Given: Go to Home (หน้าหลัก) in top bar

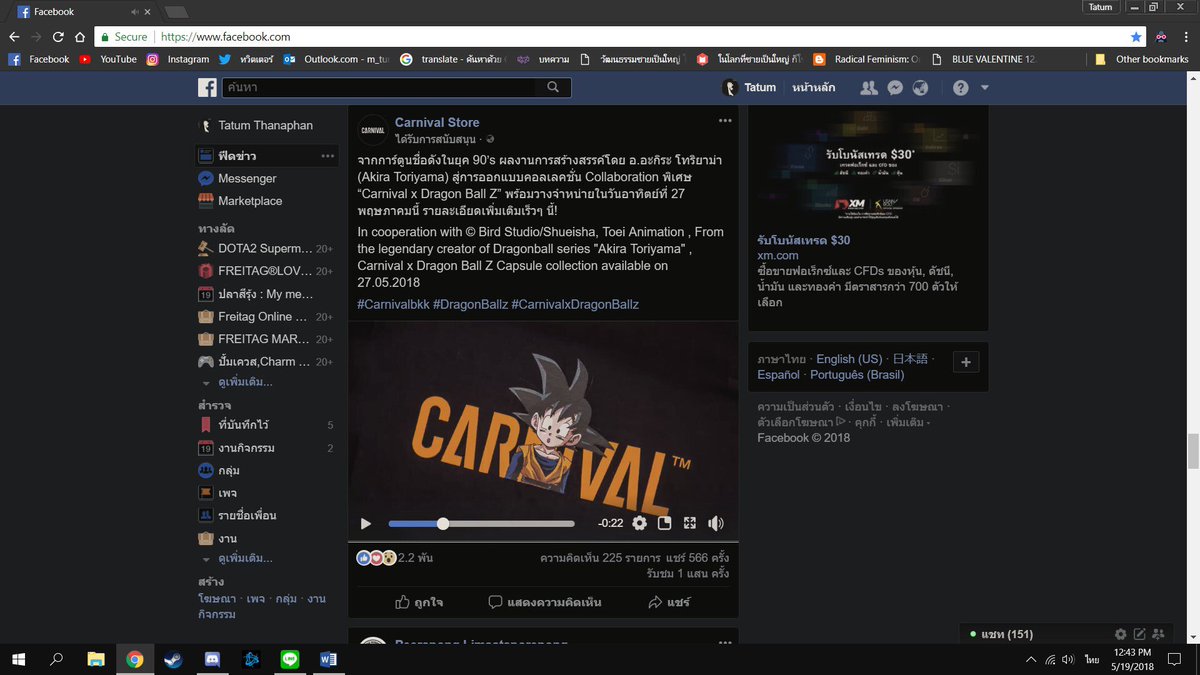Looking at the screenshot, I should (x=816, y=88).
